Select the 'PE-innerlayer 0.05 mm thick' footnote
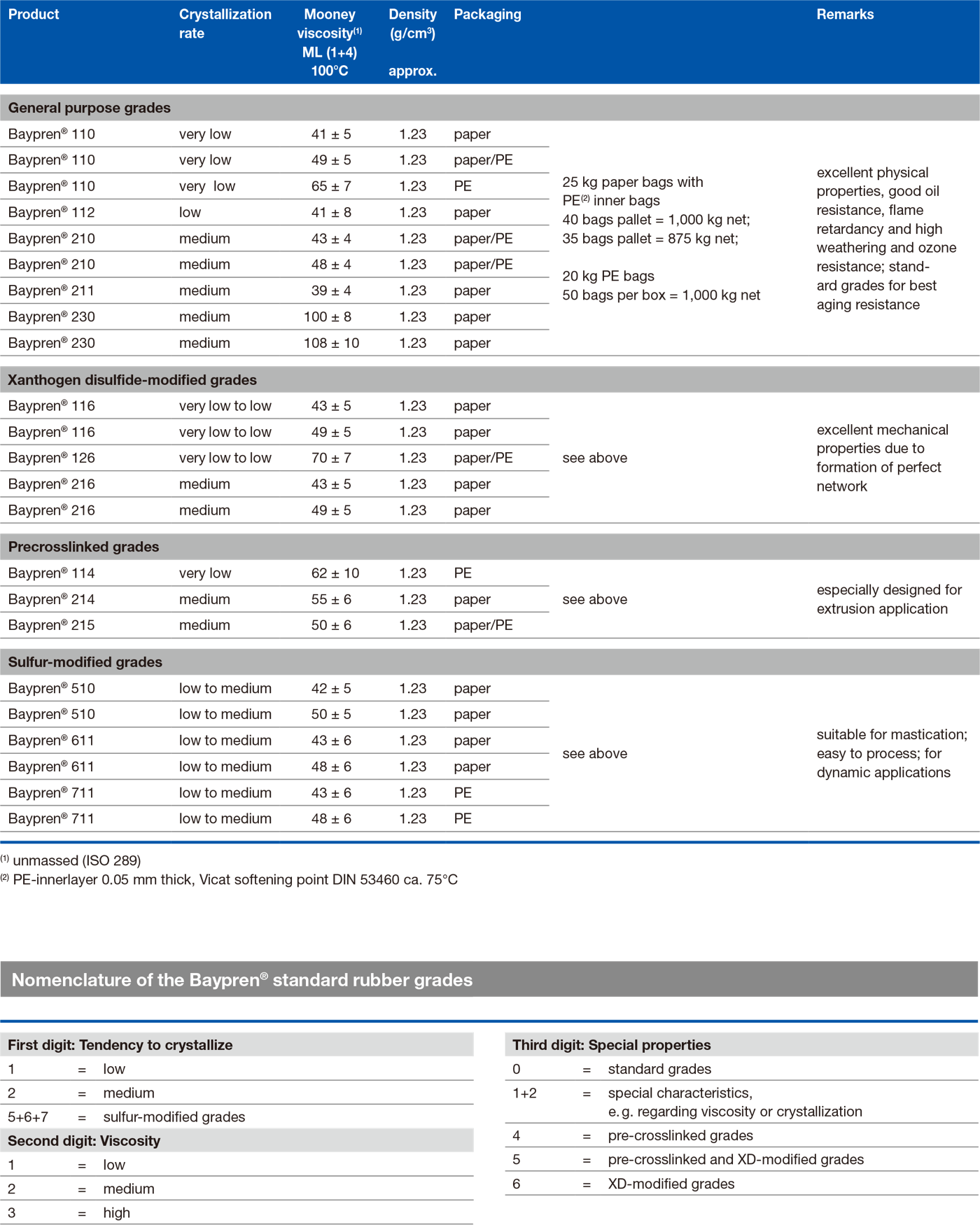The width and height of the screenshot is (980, 1225). 229,880
